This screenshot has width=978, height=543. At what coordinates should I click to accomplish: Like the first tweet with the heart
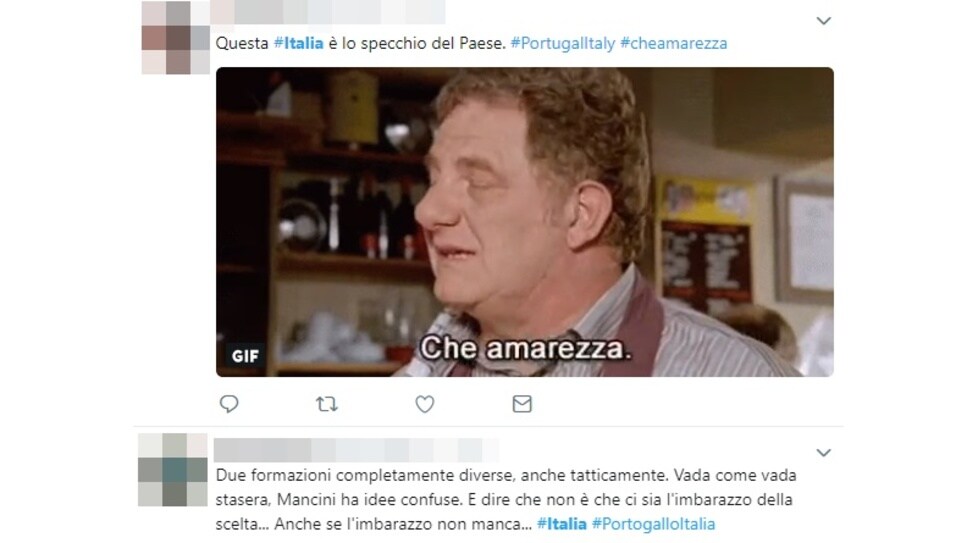[425, 404]
